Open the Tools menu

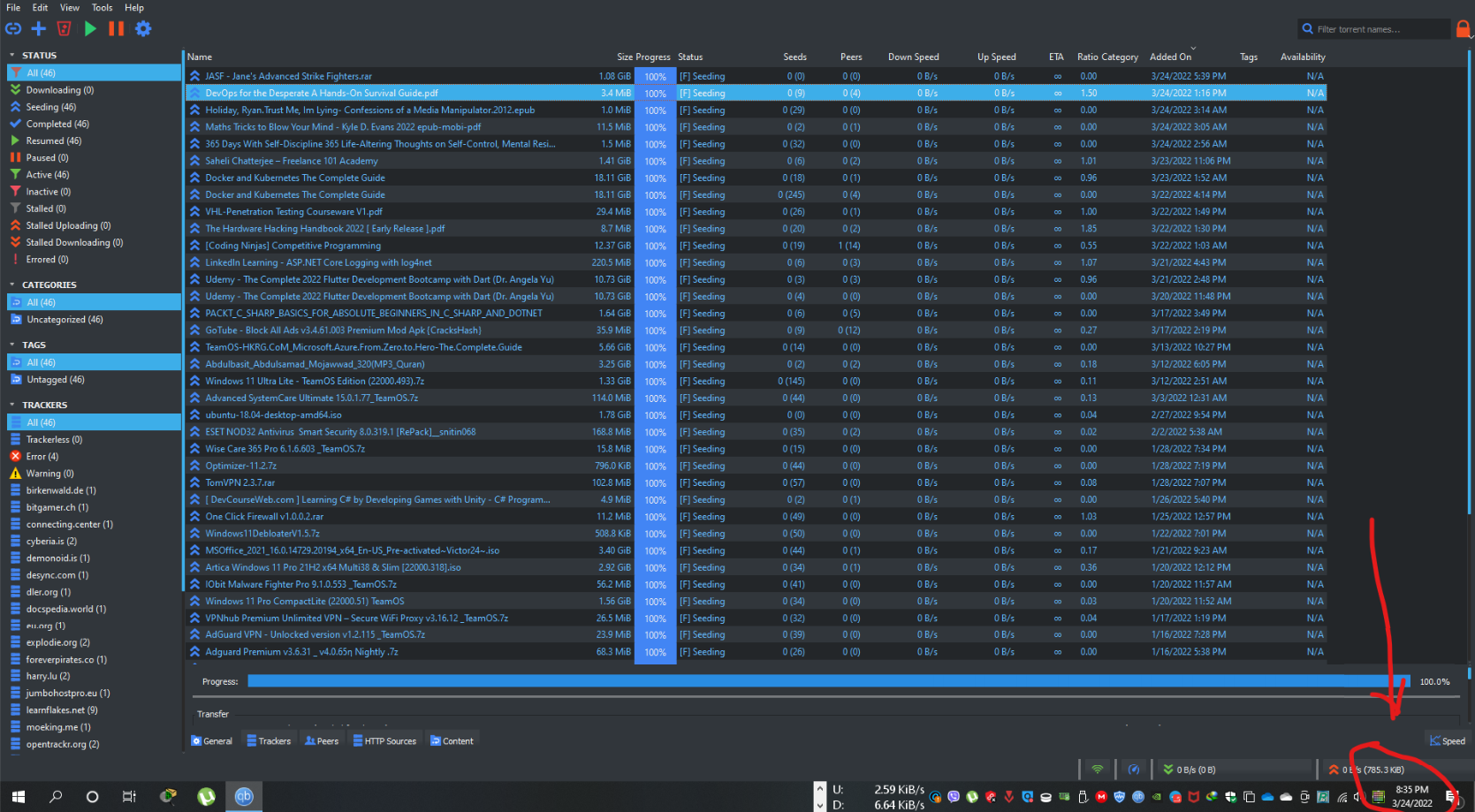coord(103,7)
